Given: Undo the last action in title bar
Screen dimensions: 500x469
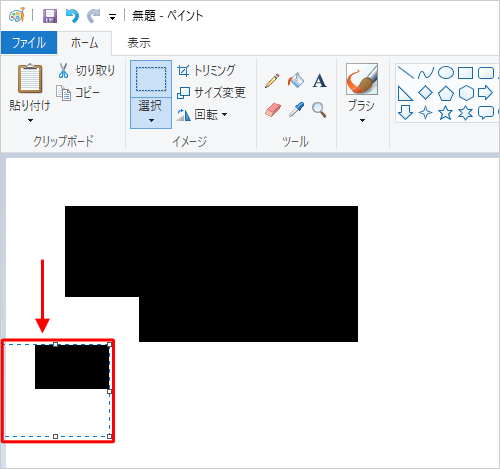Looking at the screenshot, I should coord(72,16).
